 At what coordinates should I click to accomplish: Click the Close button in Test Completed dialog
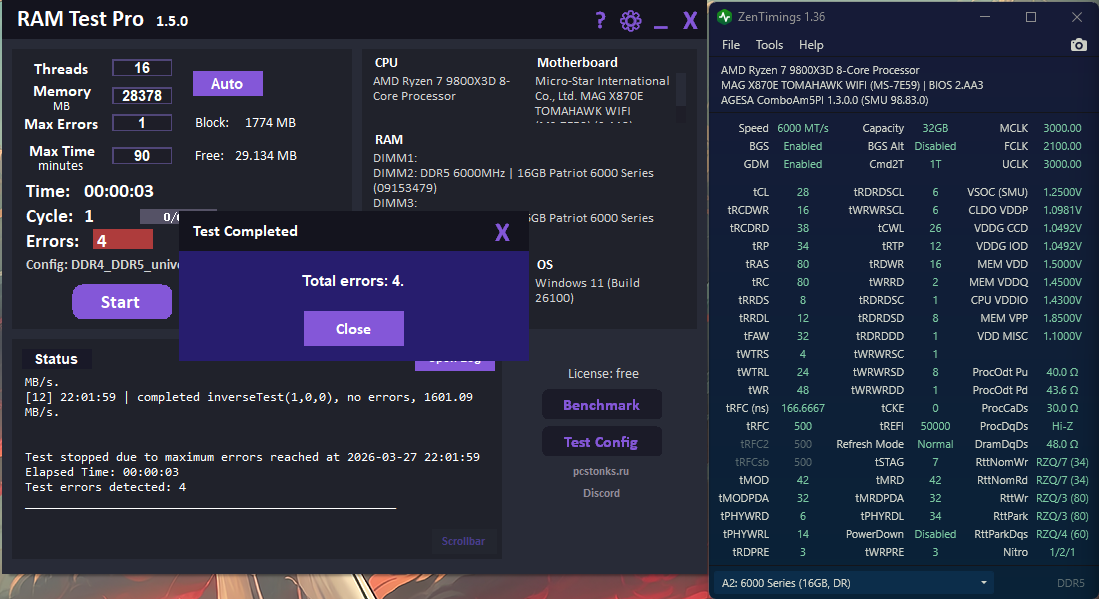[353, 329]
